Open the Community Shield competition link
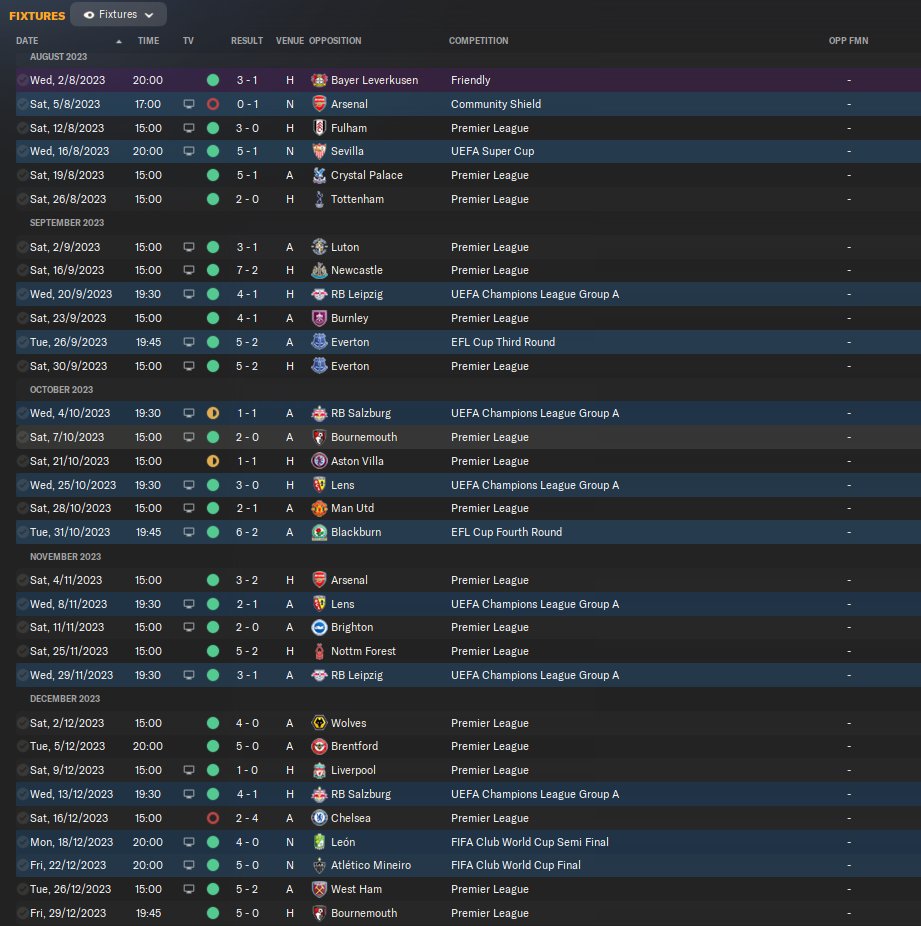Image resolution: width=921 pixels, height=926 pixels. (495, 105)
